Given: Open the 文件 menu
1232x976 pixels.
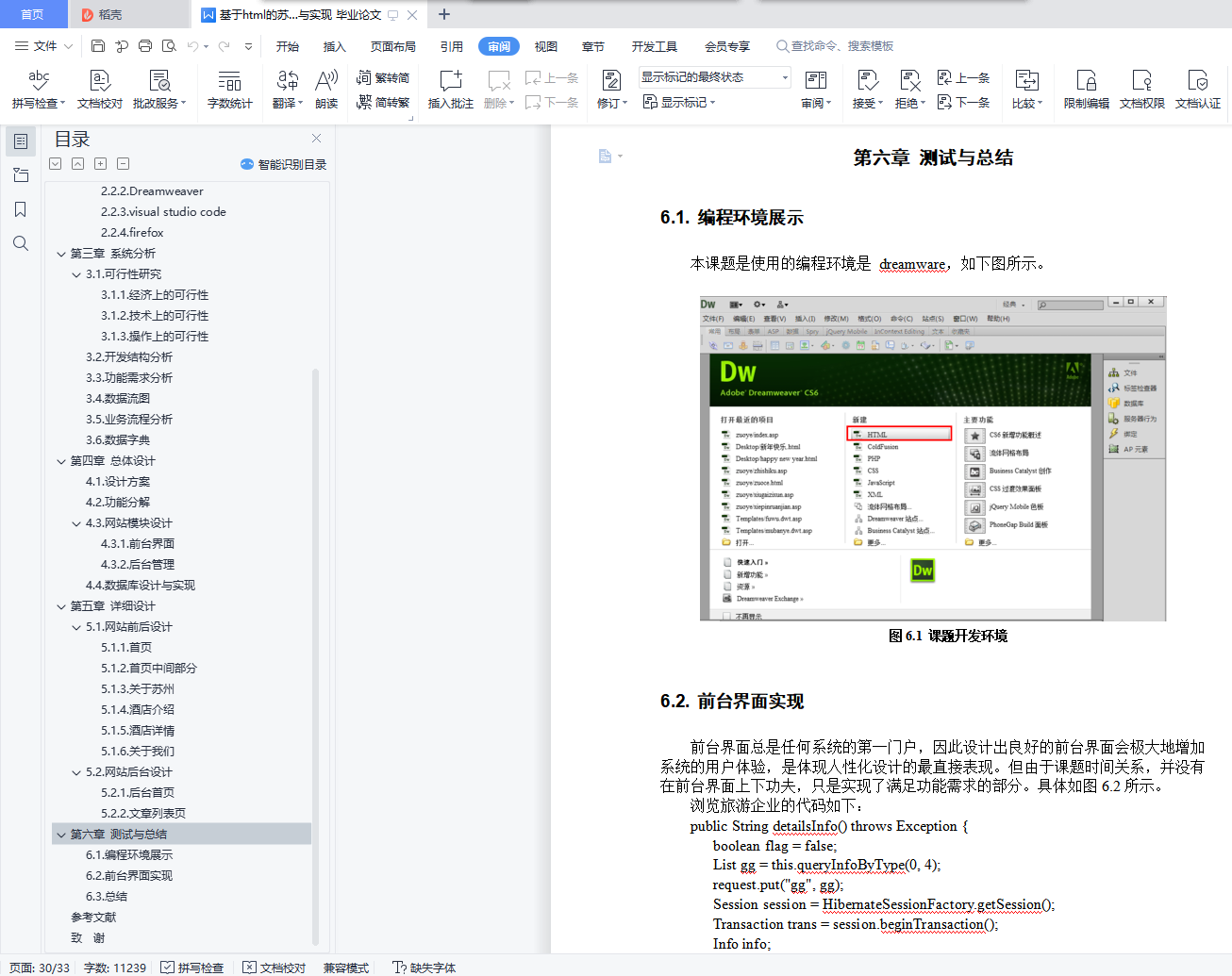Looking at the screenshot, I should (x=43, y=46).
